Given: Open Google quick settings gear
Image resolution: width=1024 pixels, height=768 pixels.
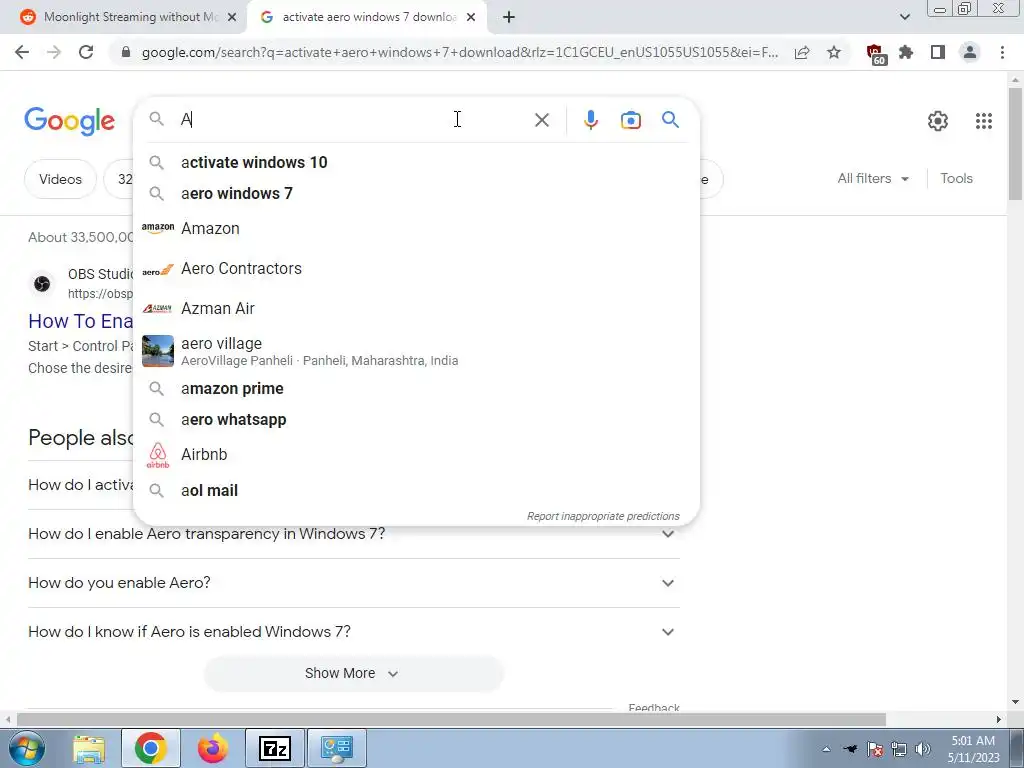Looking at the screenshot, I should 938,121.
